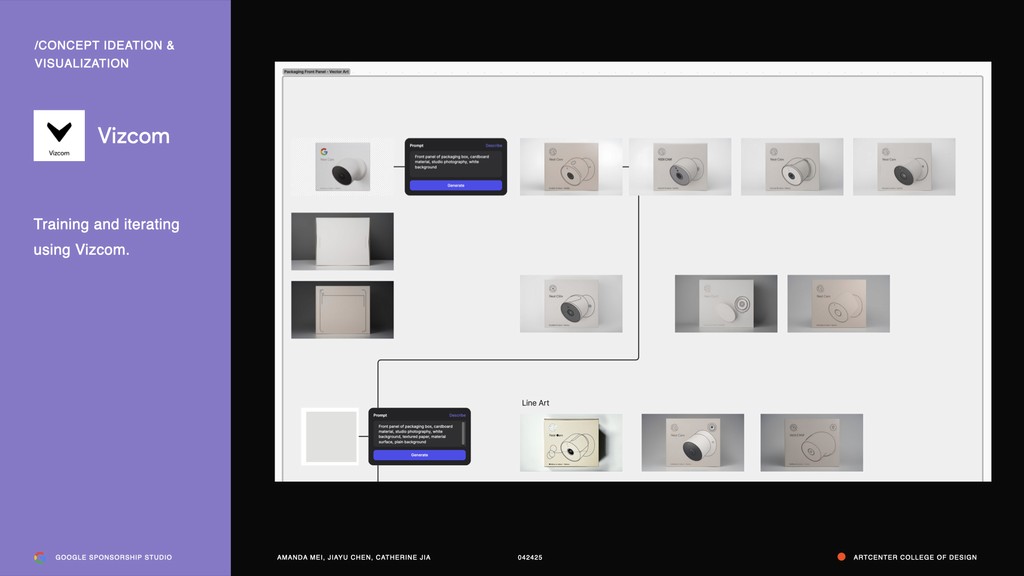Click the 'Prompt' title in the top prompt box

click(x=417, y=146)
